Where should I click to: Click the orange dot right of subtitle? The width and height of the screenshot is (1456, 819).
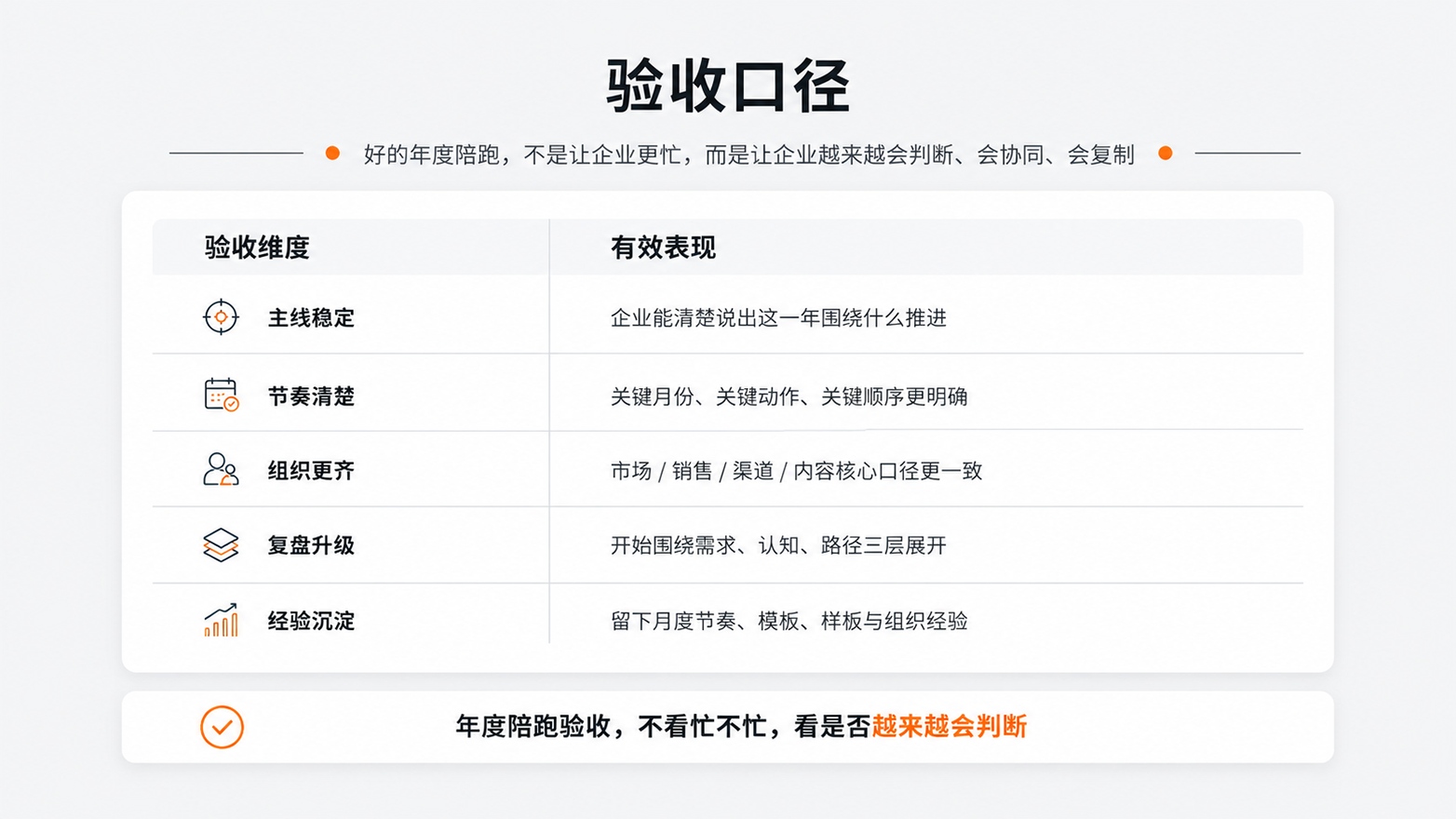tap(1165, 153)
